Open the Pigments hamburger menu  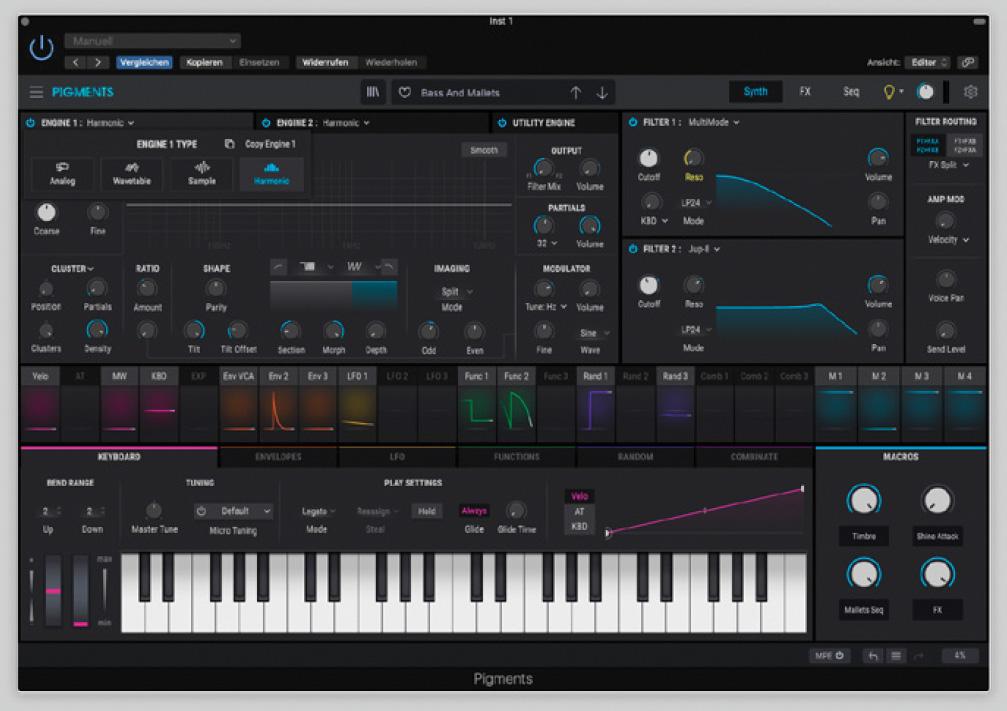pos(36,92)
